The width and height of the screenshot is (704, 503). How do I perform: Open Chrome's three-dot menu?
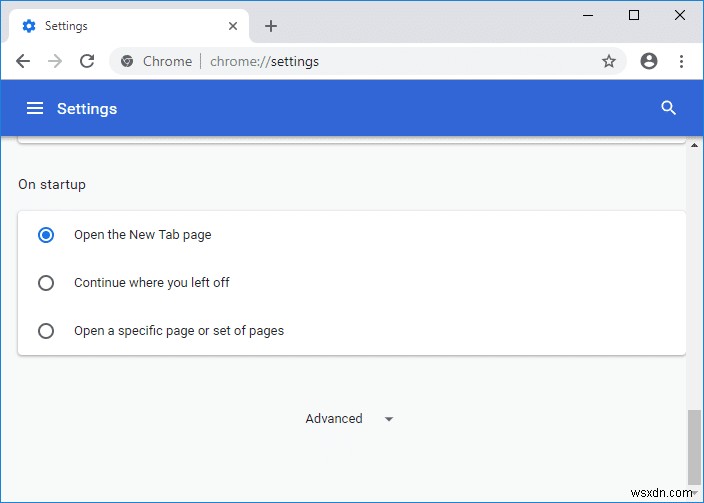click(x=682, y=61)
